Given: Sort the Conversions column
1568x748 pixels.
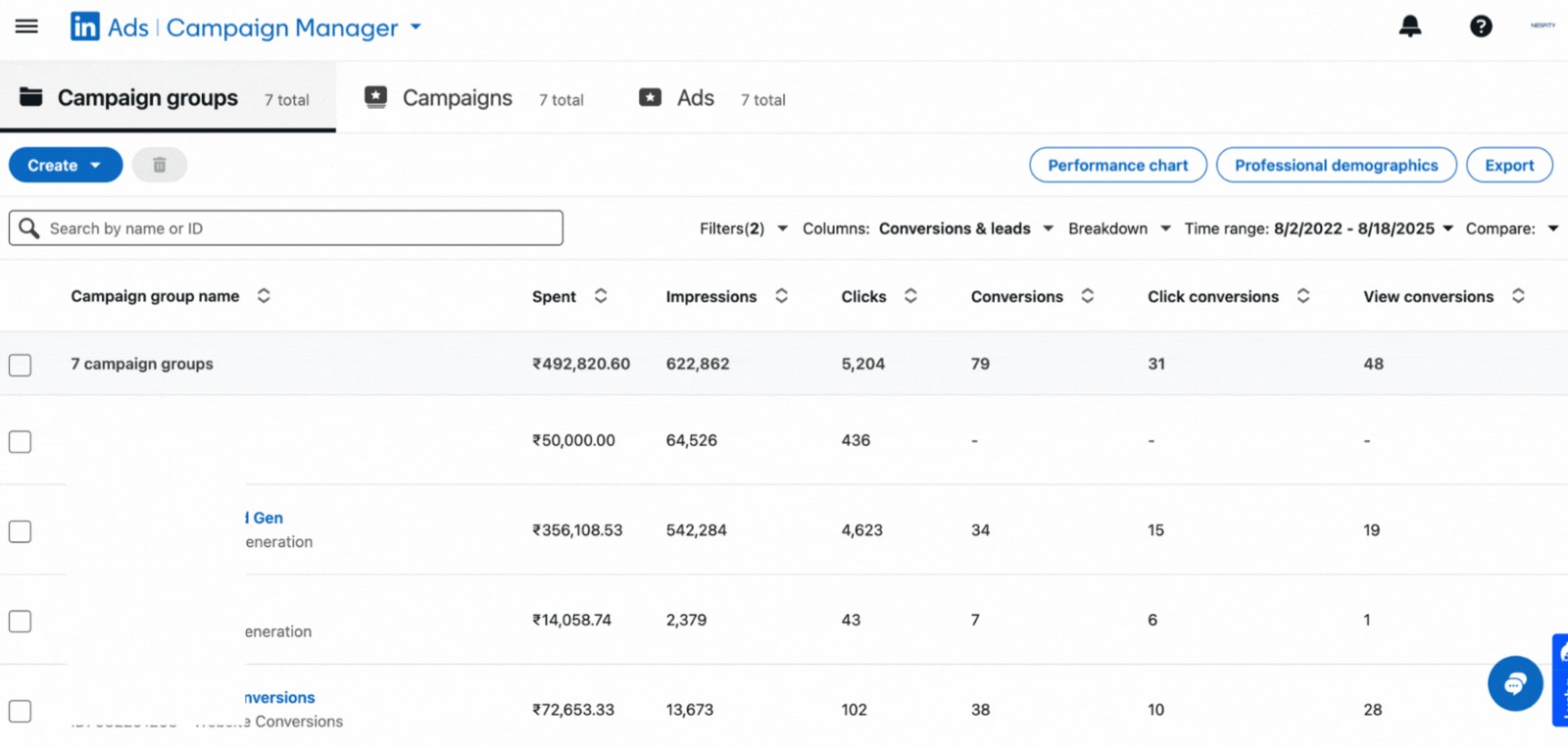Looking at the screenshot, I should (x=1087, y=296).
